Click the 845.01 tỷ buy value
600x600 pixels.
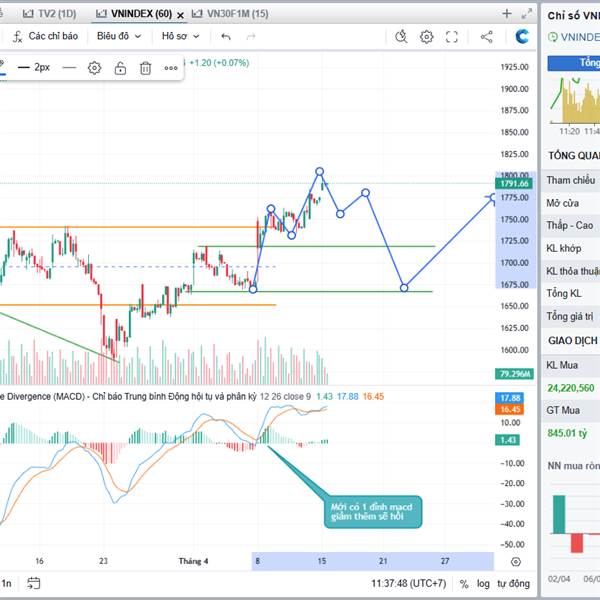567,433
